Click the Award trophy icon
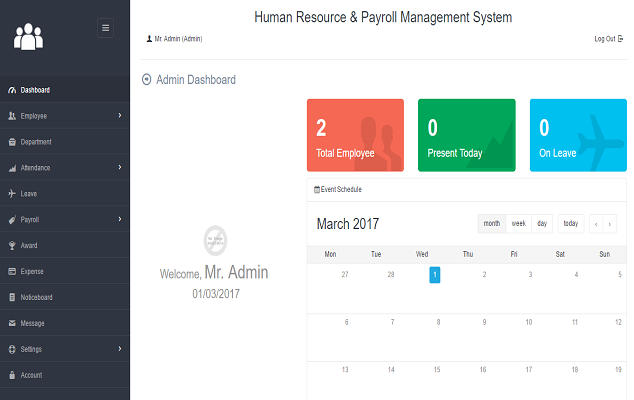This screenshot has width=634, height=400. pos(12,246)
